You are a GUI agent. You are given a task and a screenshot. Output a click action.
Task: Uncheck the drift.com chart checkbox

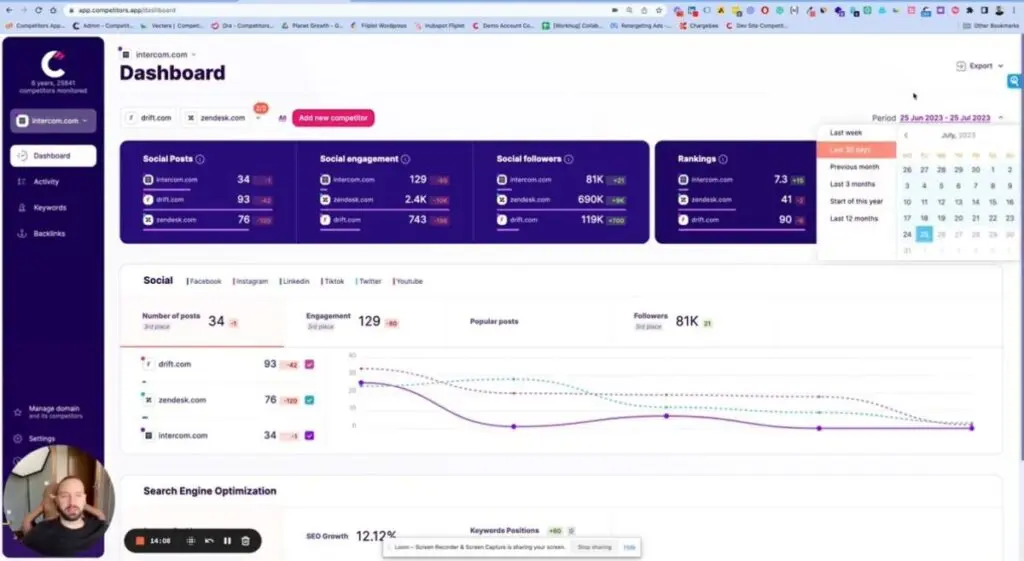310,364
